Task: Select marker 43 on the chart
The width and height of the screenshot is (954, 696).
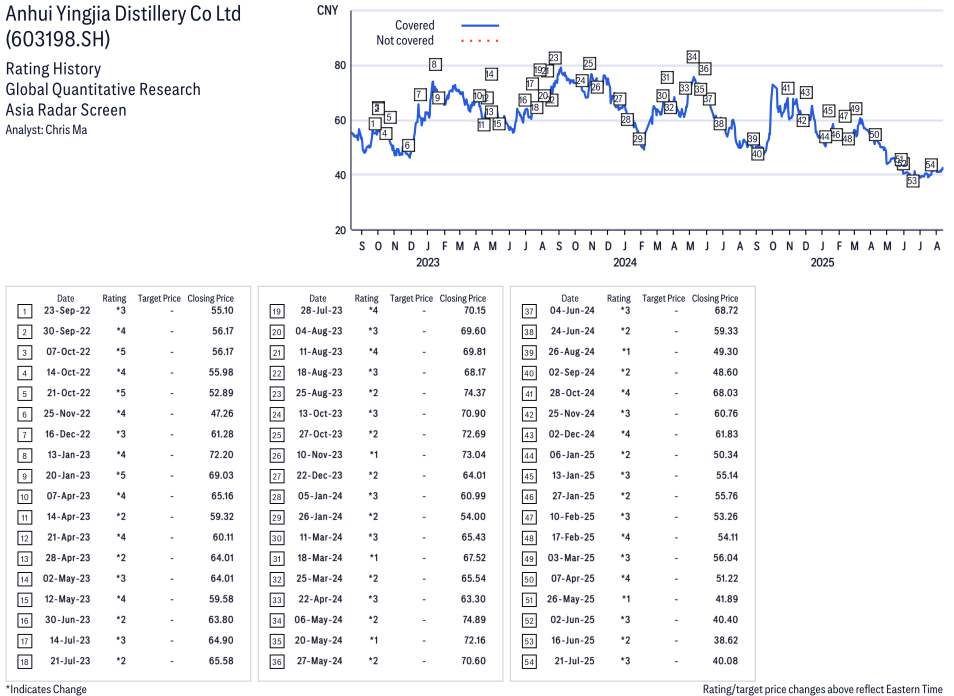Action: click(x=806, y=92)
